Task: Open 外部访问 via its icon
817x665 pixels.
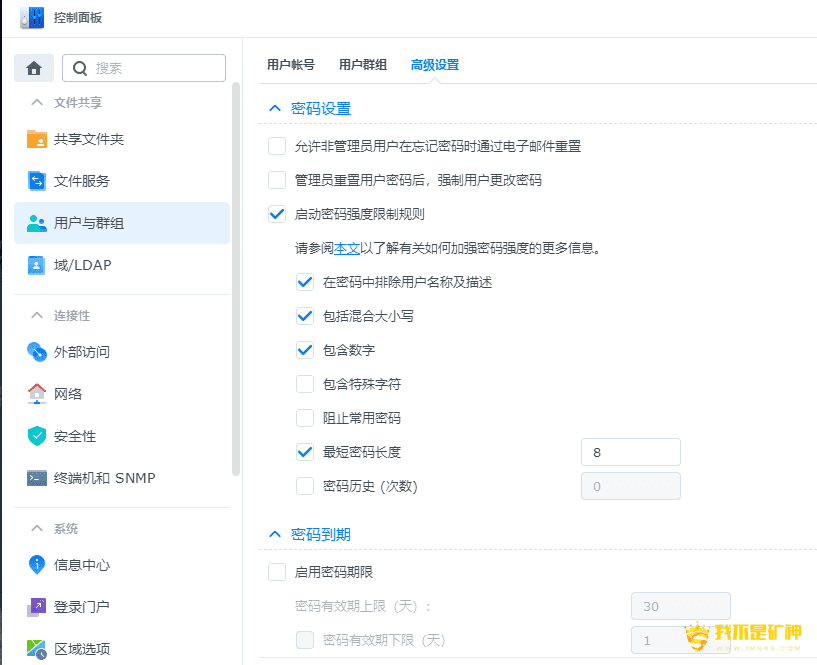Action: (37, 352)
